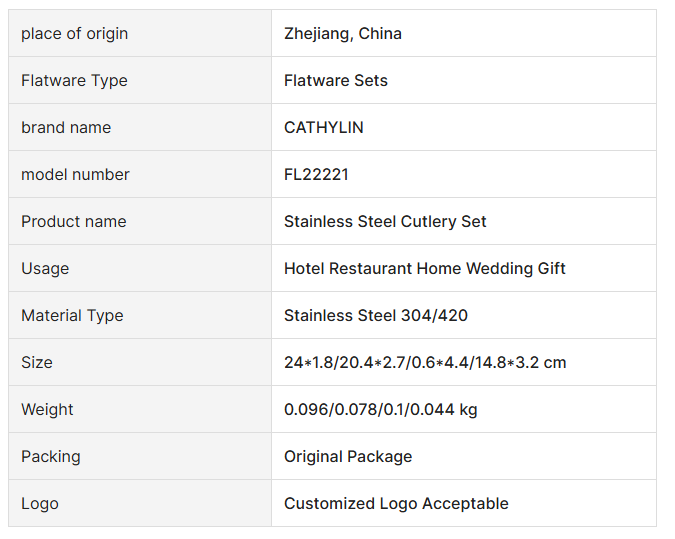Click the 'Usage' row label

(x=45, y=269)
